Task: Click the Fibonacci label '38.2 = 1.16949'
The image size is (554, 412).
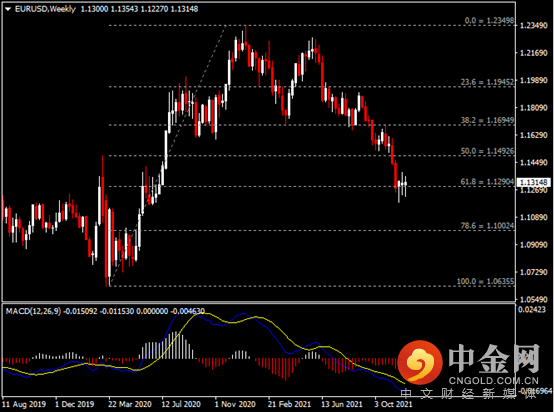Action: pyautogui.click(x=487, y=120)
